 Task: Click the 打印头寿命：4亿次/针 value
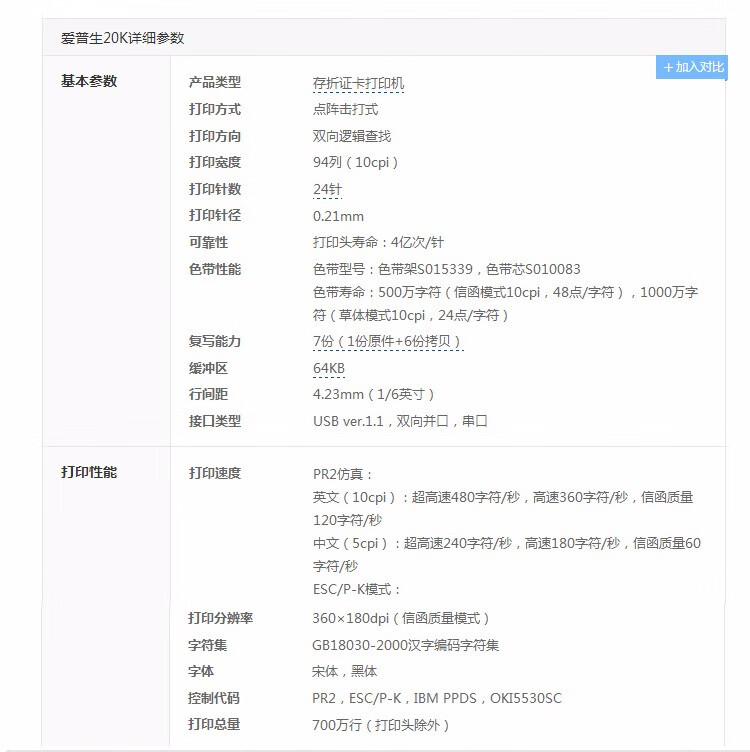(x=378, y=242)
